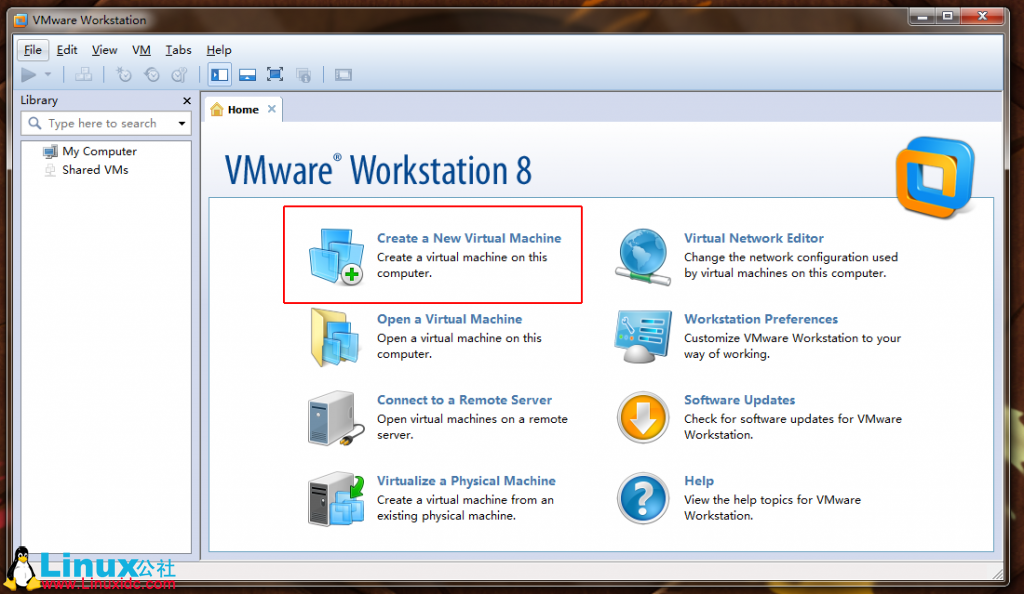Click the text "Create a virtual machine from an existing physical machine."

point(465,508)
